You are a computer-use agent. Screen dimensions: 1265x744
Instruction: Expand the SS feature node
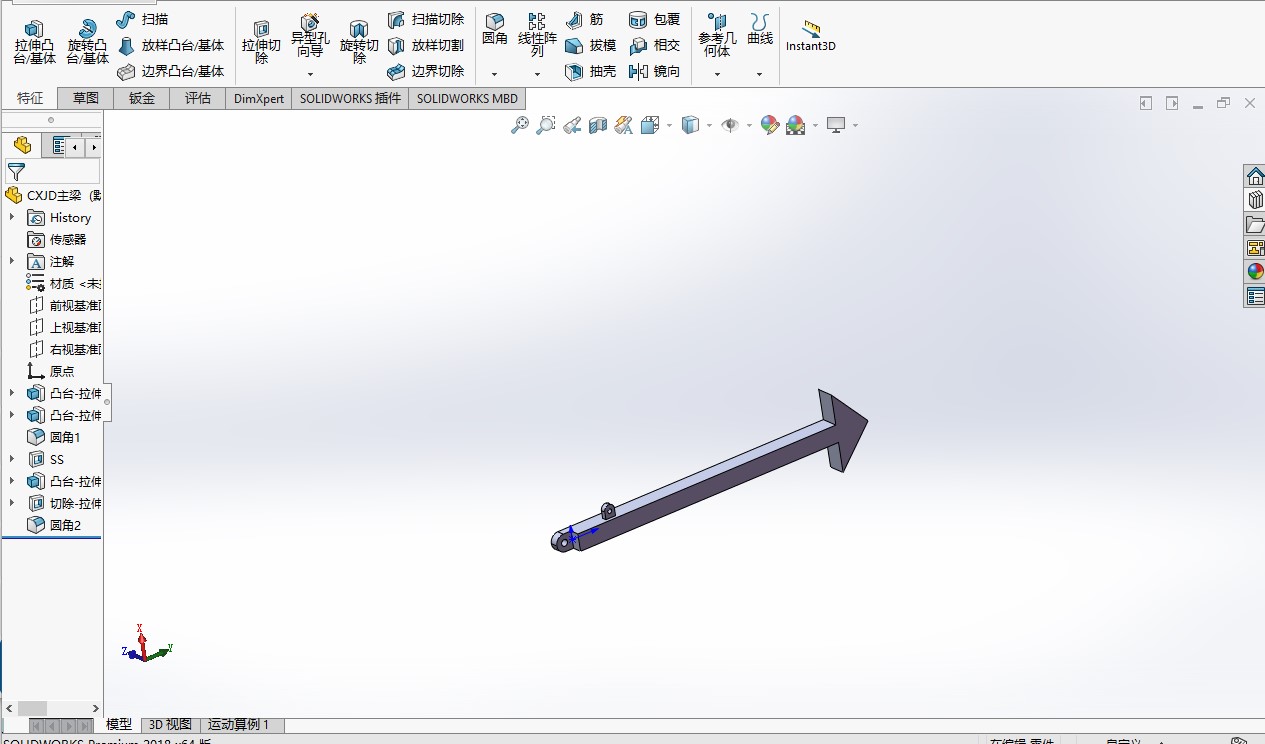[12, 459]
